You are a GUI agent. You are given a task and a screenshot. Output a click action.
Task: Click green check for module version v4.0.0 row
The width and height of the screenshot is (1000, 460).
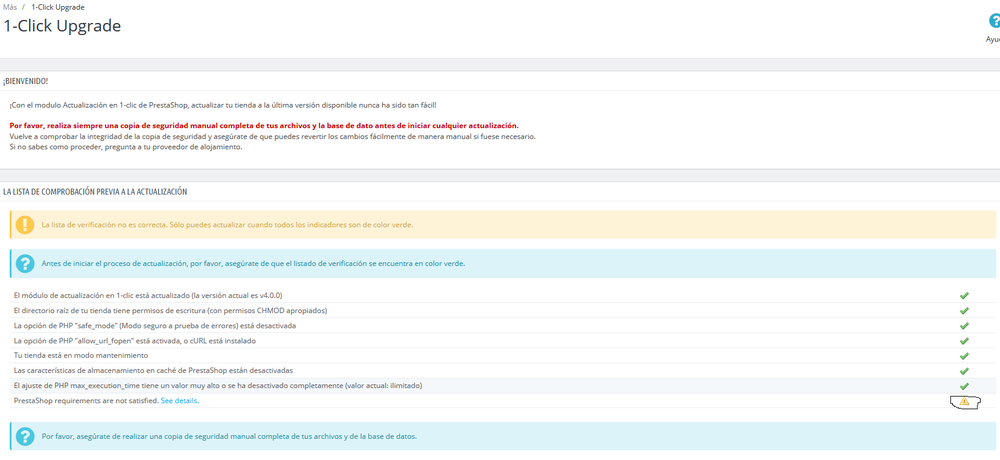(x=964, y=295)
